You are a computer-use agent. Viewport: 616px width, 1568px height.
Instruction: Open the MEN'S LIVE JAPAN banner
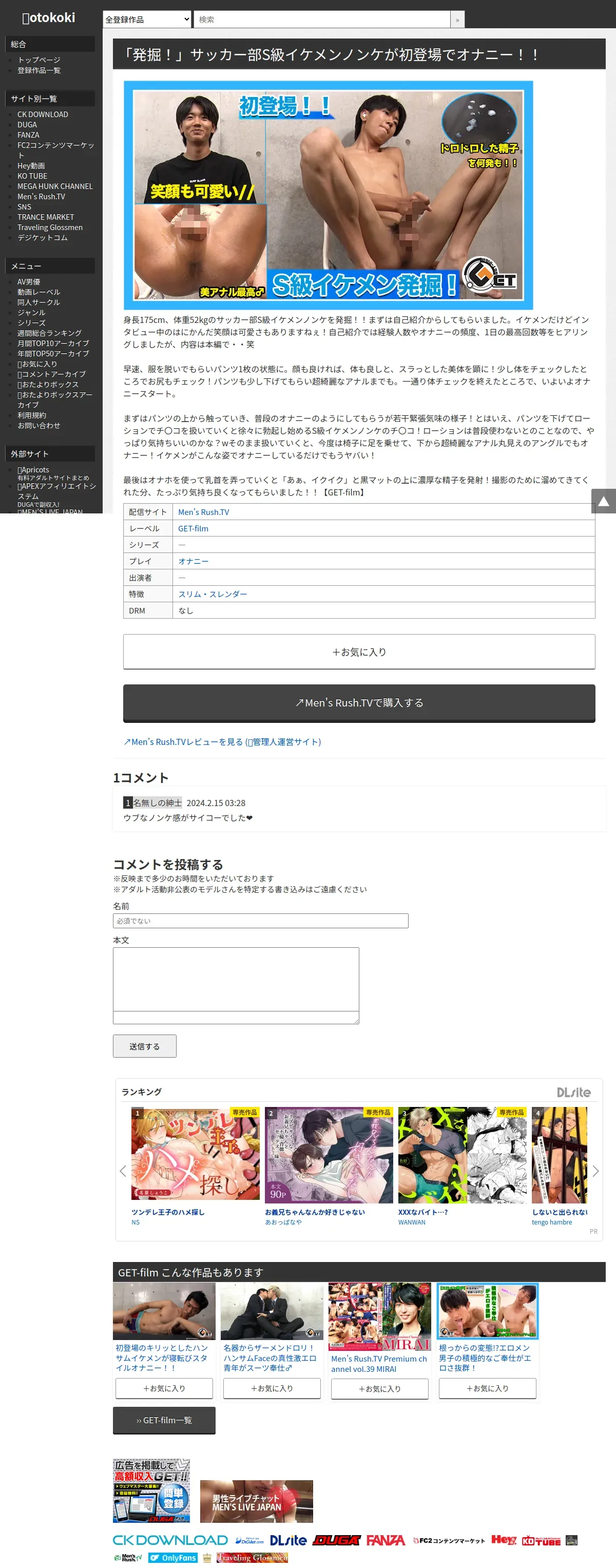pos(256,1502)
